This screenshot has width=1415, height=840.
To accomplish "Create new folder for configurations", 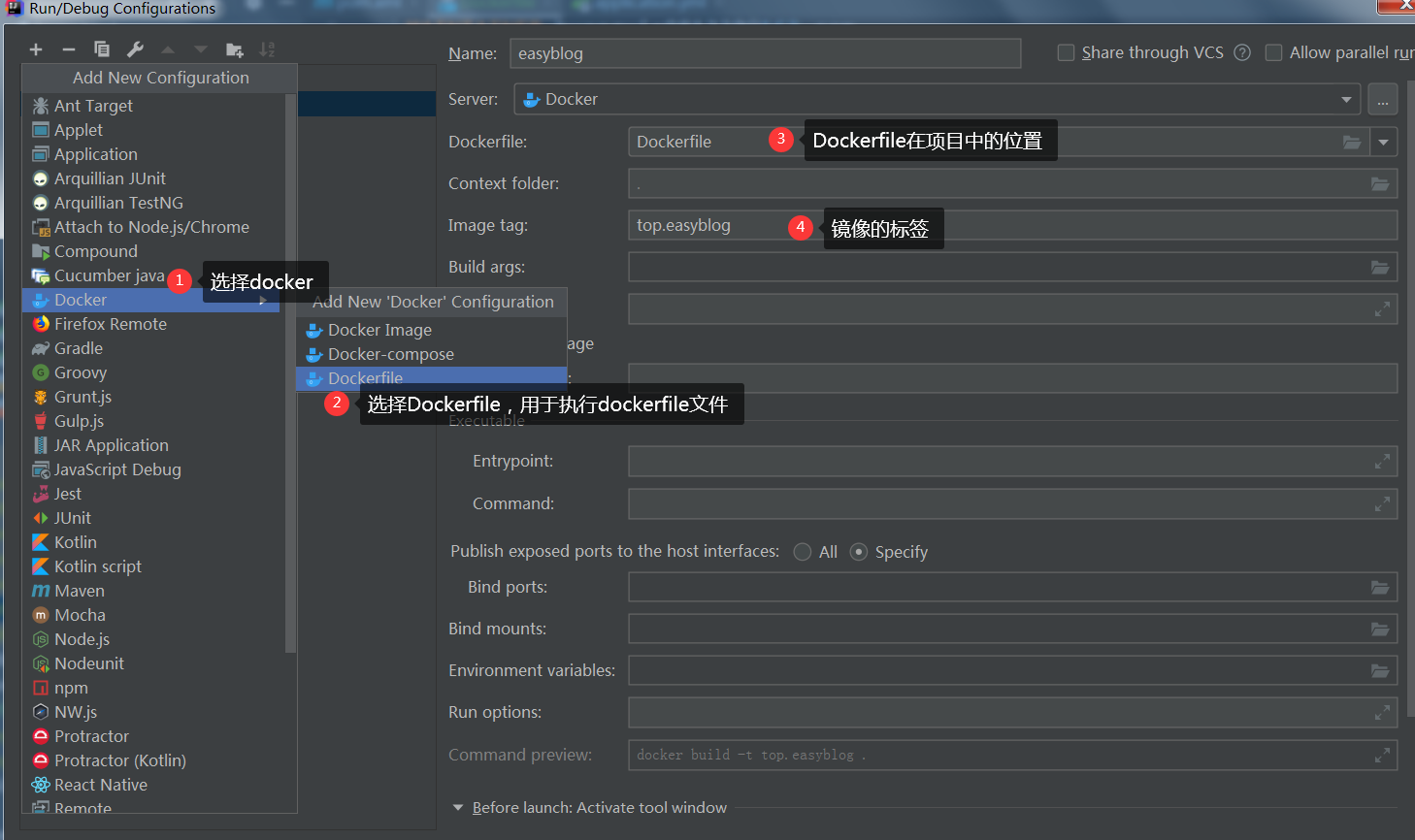I will pos(234,49).
